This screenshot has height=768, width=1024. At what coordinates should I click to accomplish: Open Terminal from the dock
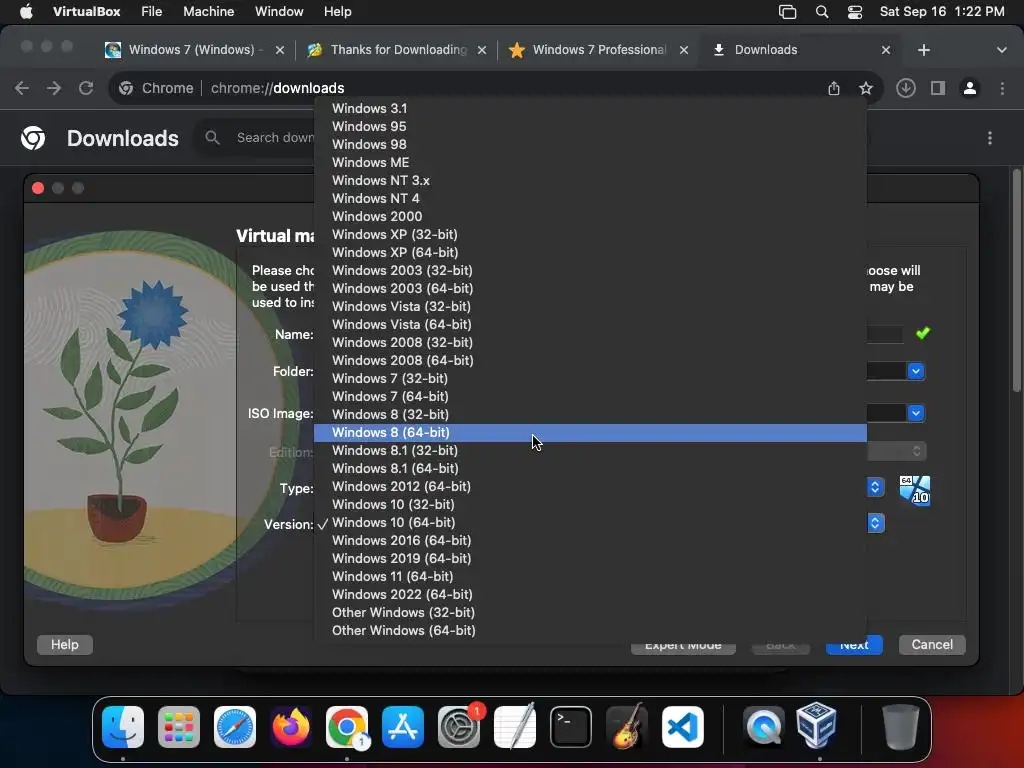[x=571, y=727]
